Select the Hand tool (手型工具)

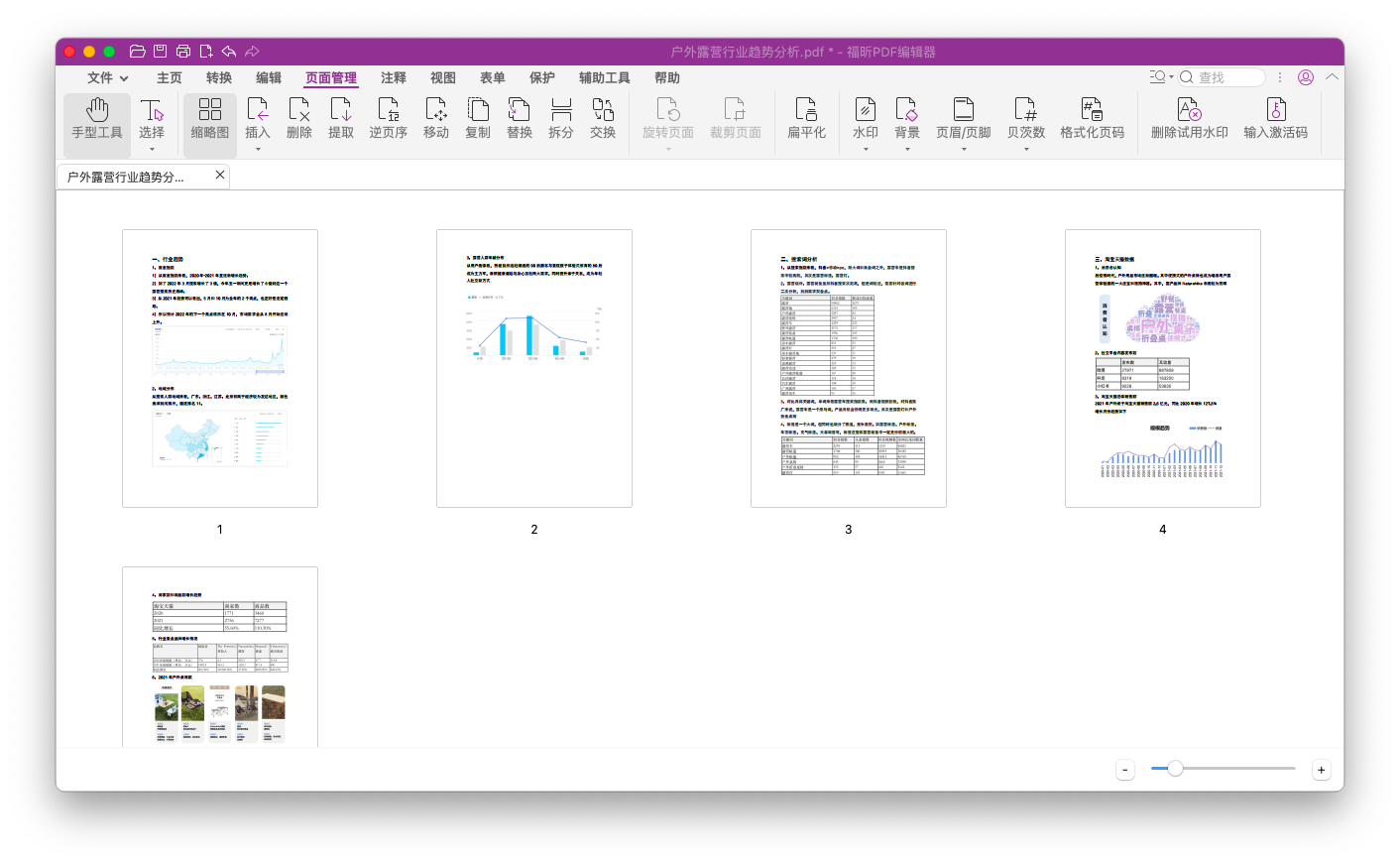(x=97, y=119)
